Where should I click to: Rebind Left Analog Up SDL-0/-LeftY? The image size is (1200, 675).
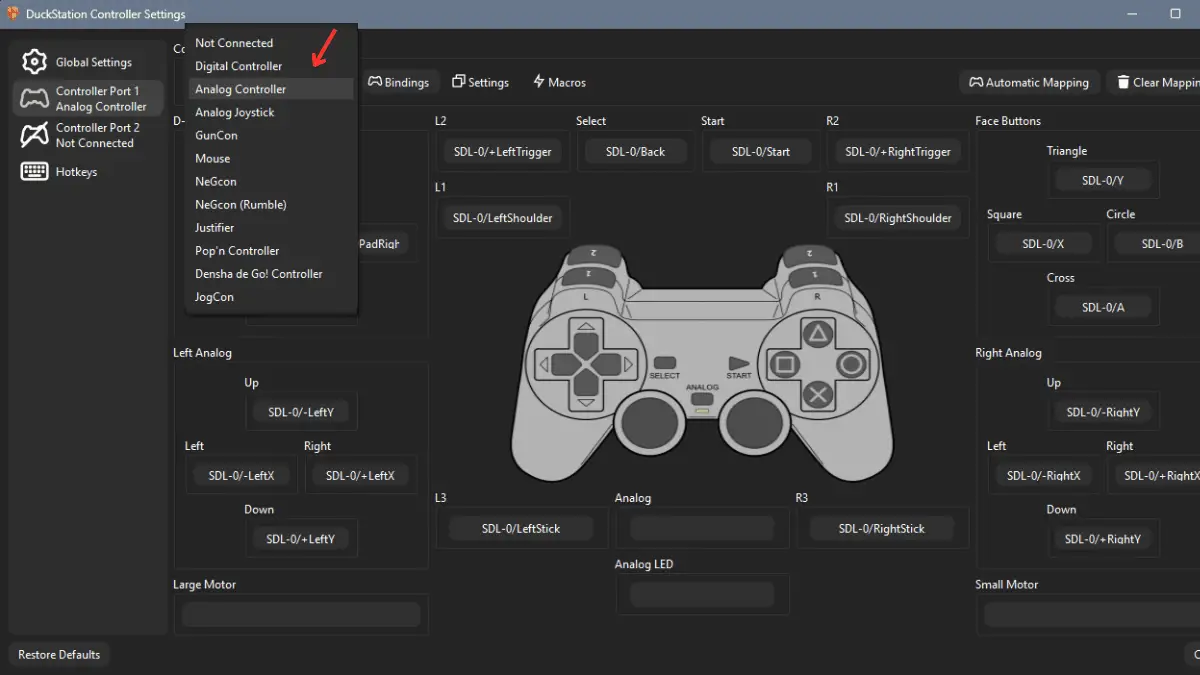coord(301,412)
